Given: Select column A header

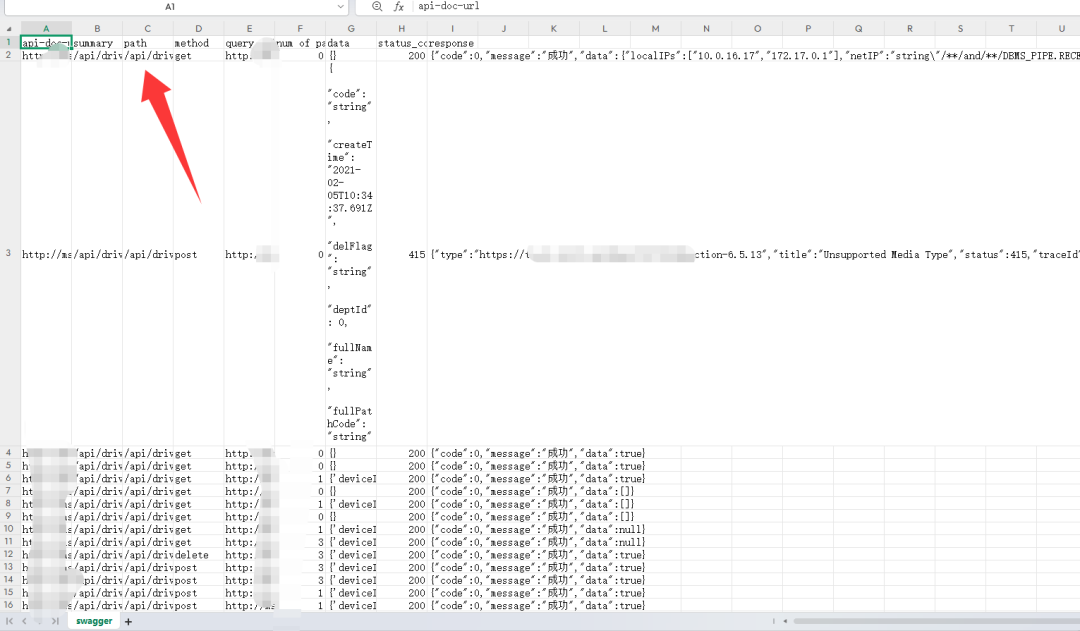Looking at the screenshot, I should pyautogui.click(x=46, y=29).
